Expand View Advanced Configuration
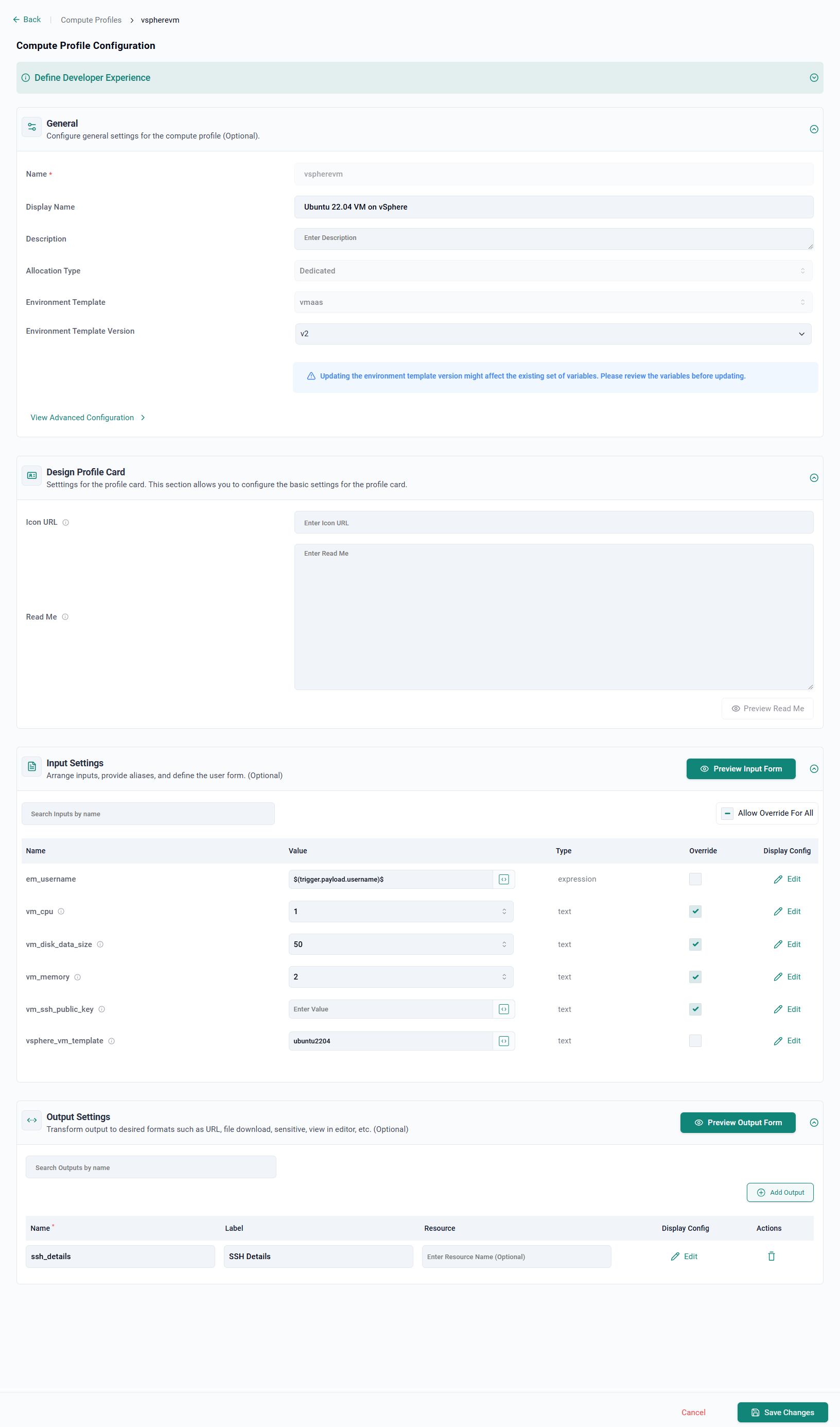The height and width of the screenshot is (1427, 840). pyautogui.click(x=87, y=418)
